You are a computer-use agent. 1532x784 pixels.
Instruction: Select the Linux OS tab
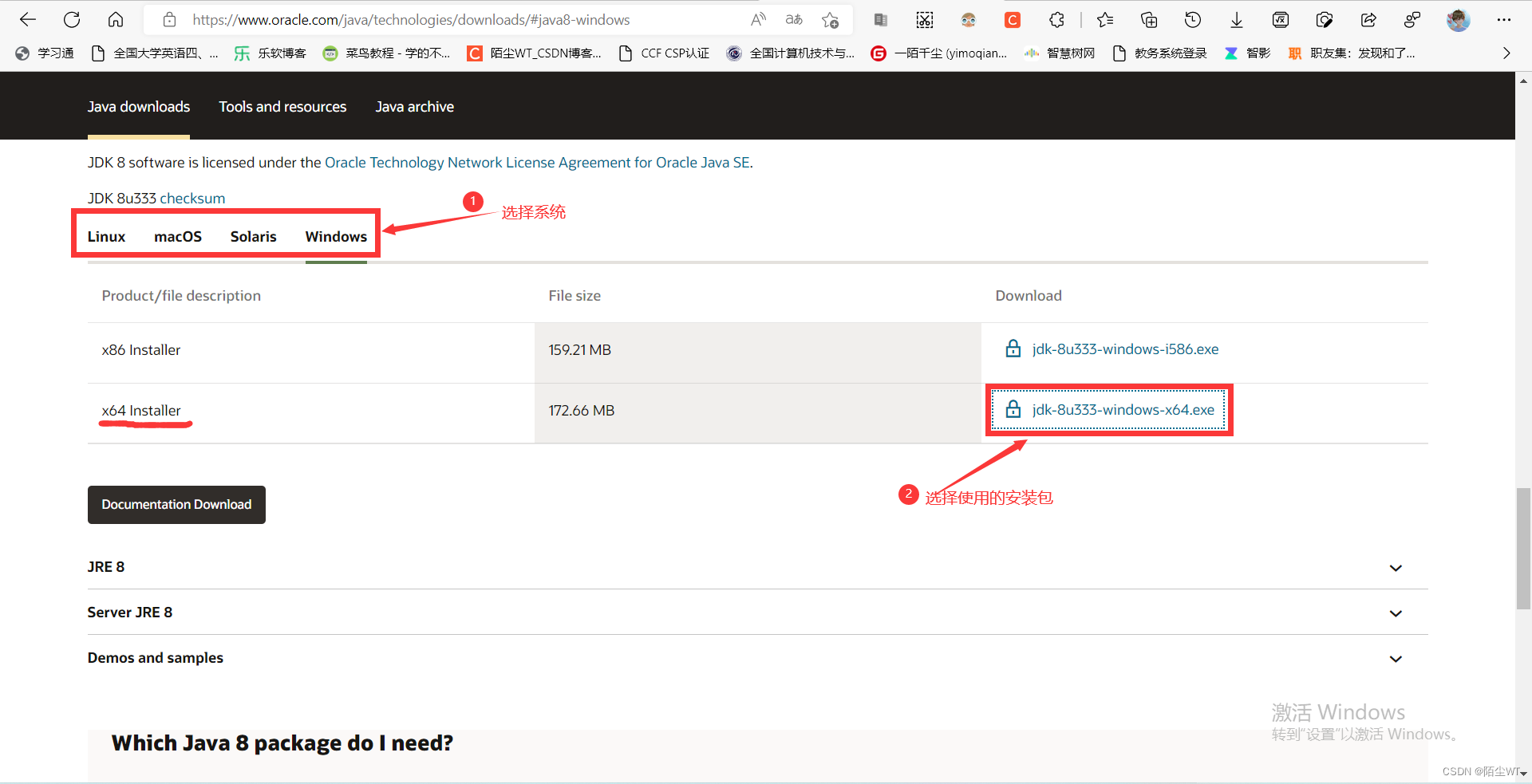(106, 237)
